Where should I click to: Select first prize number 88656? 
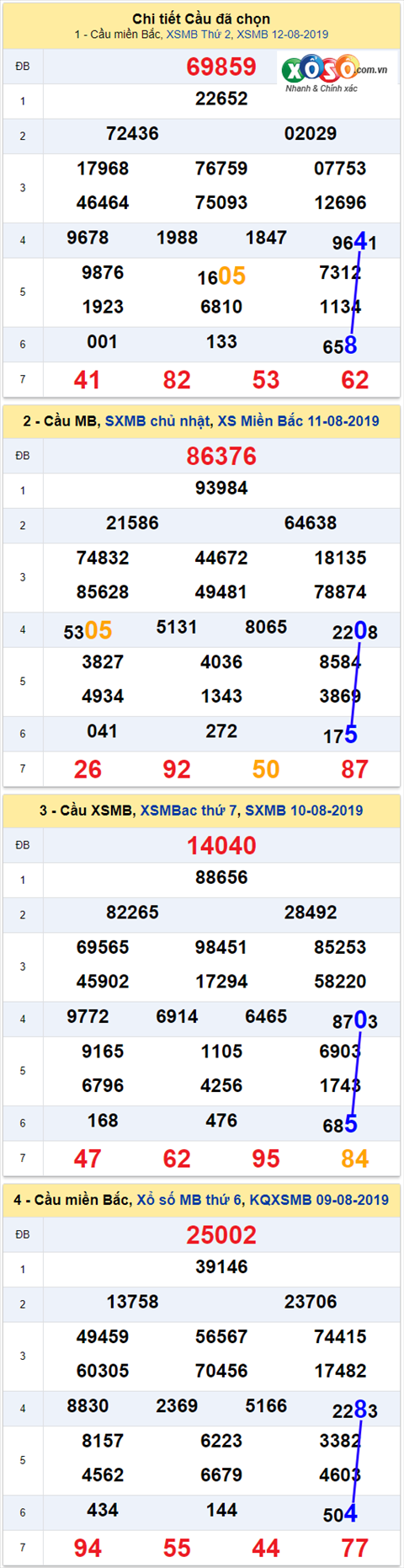pyautogui.click(x=221, y=877)
